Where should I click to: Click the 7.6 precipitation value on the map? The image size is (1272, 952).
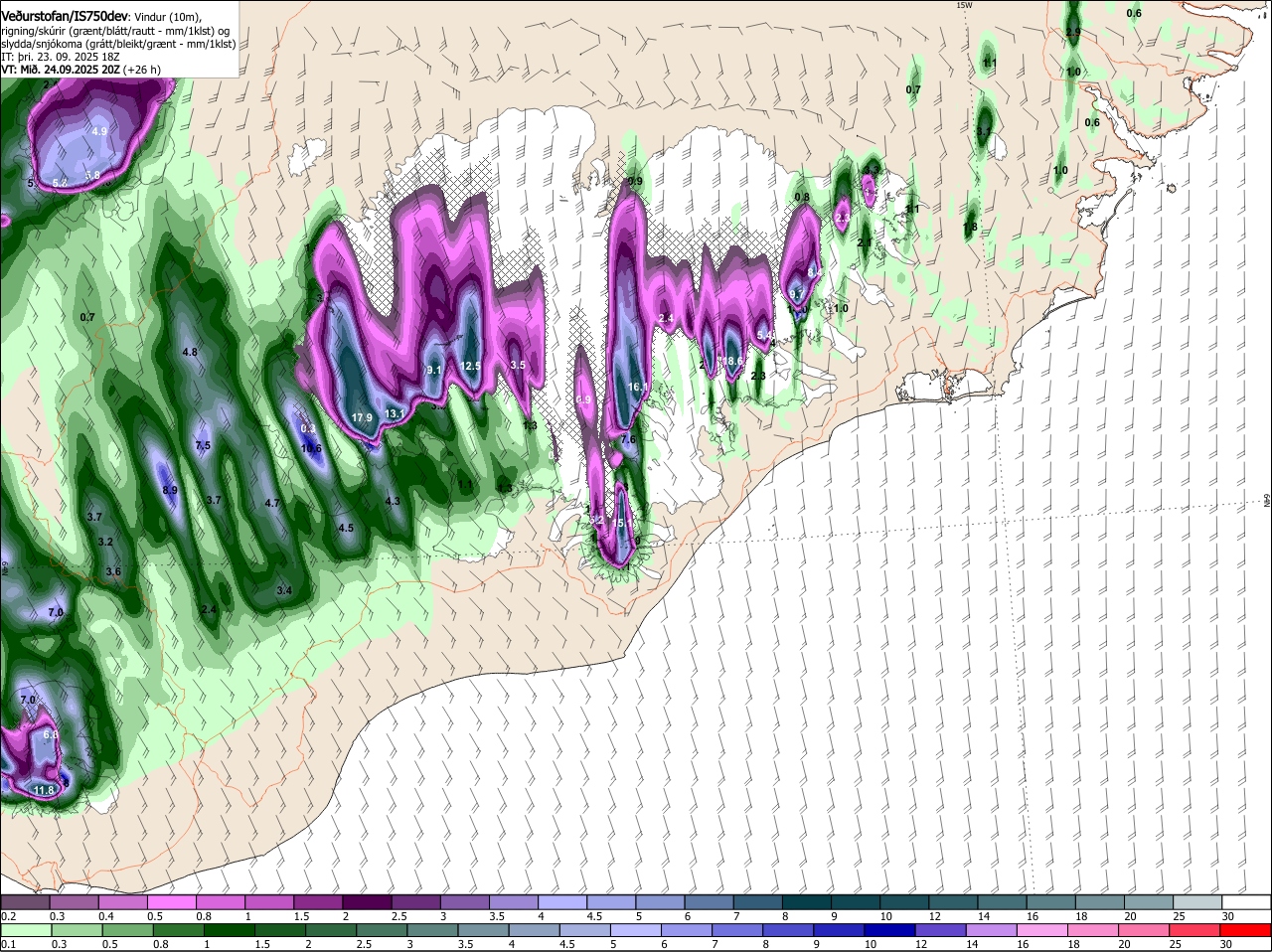pos(628,438)
